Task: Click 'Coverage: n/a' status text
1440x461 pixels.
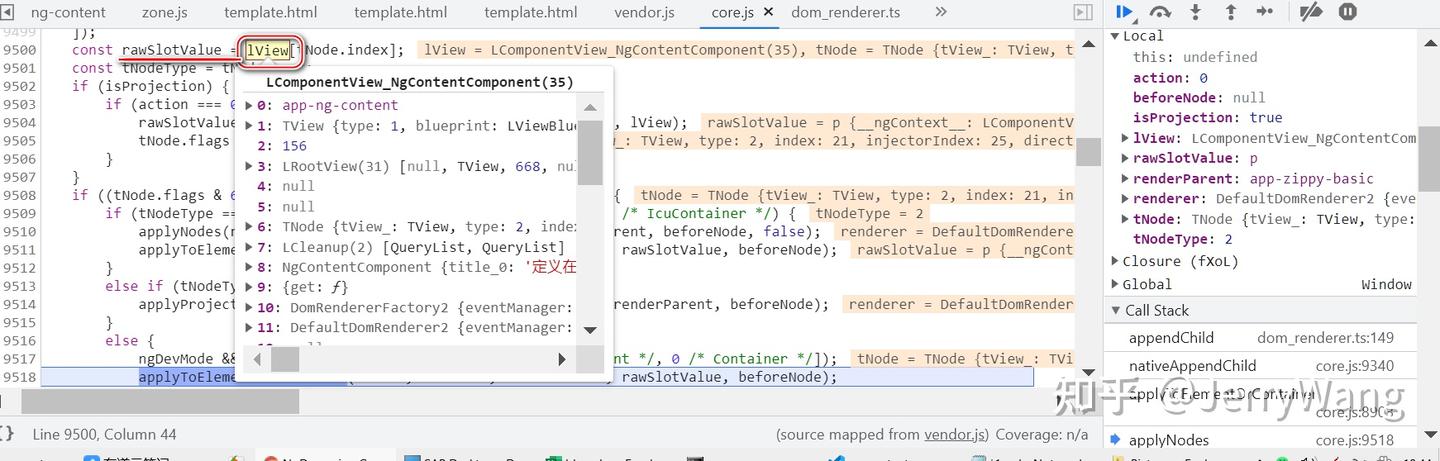Action: pyautogui.click(x=1042, y=435)
